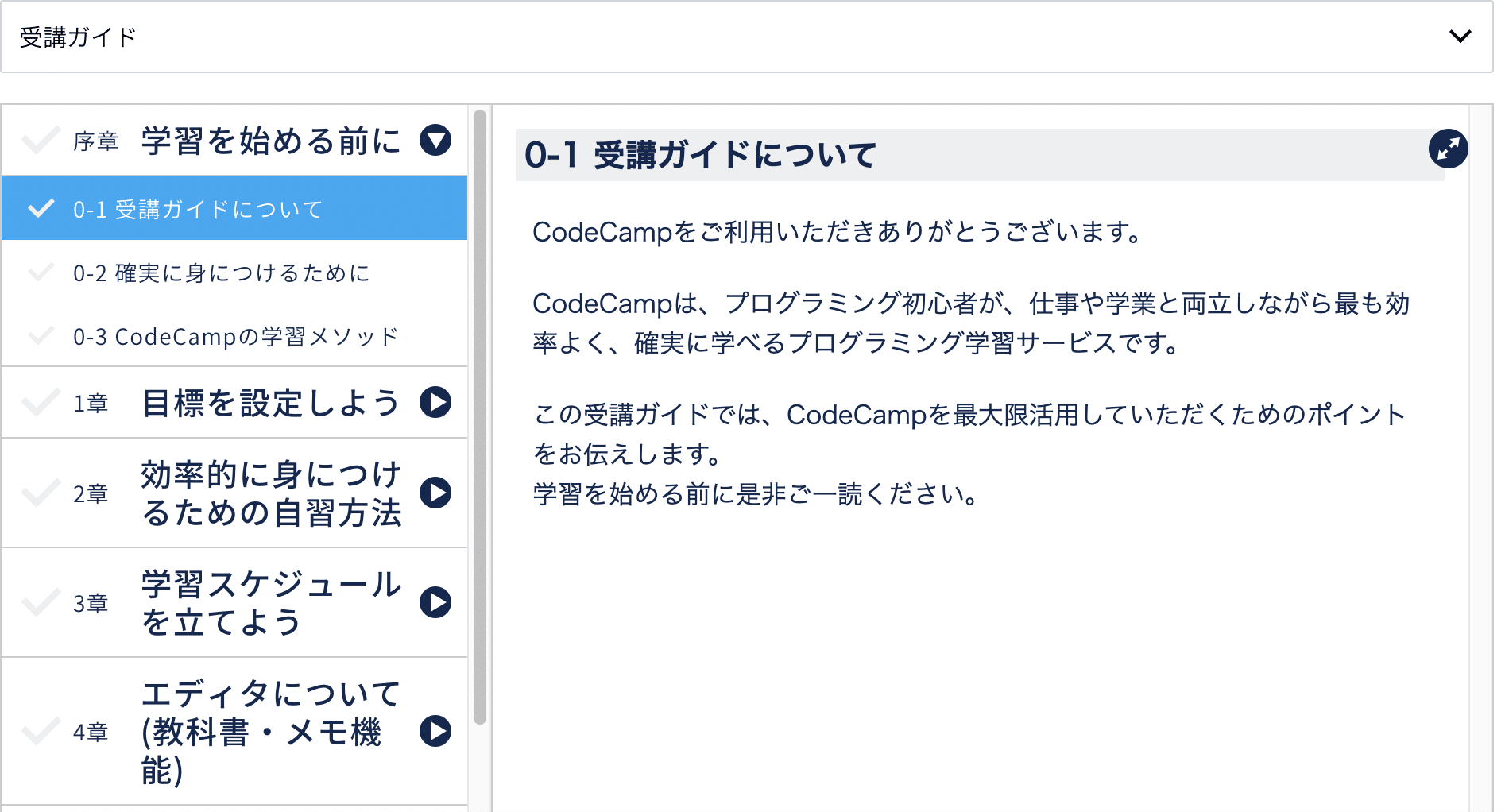Viewport: 1505px width, 812px height.
Task: Click the chapter title エディタについて(教科書・メモ機能)
Action: pos(271,732)
